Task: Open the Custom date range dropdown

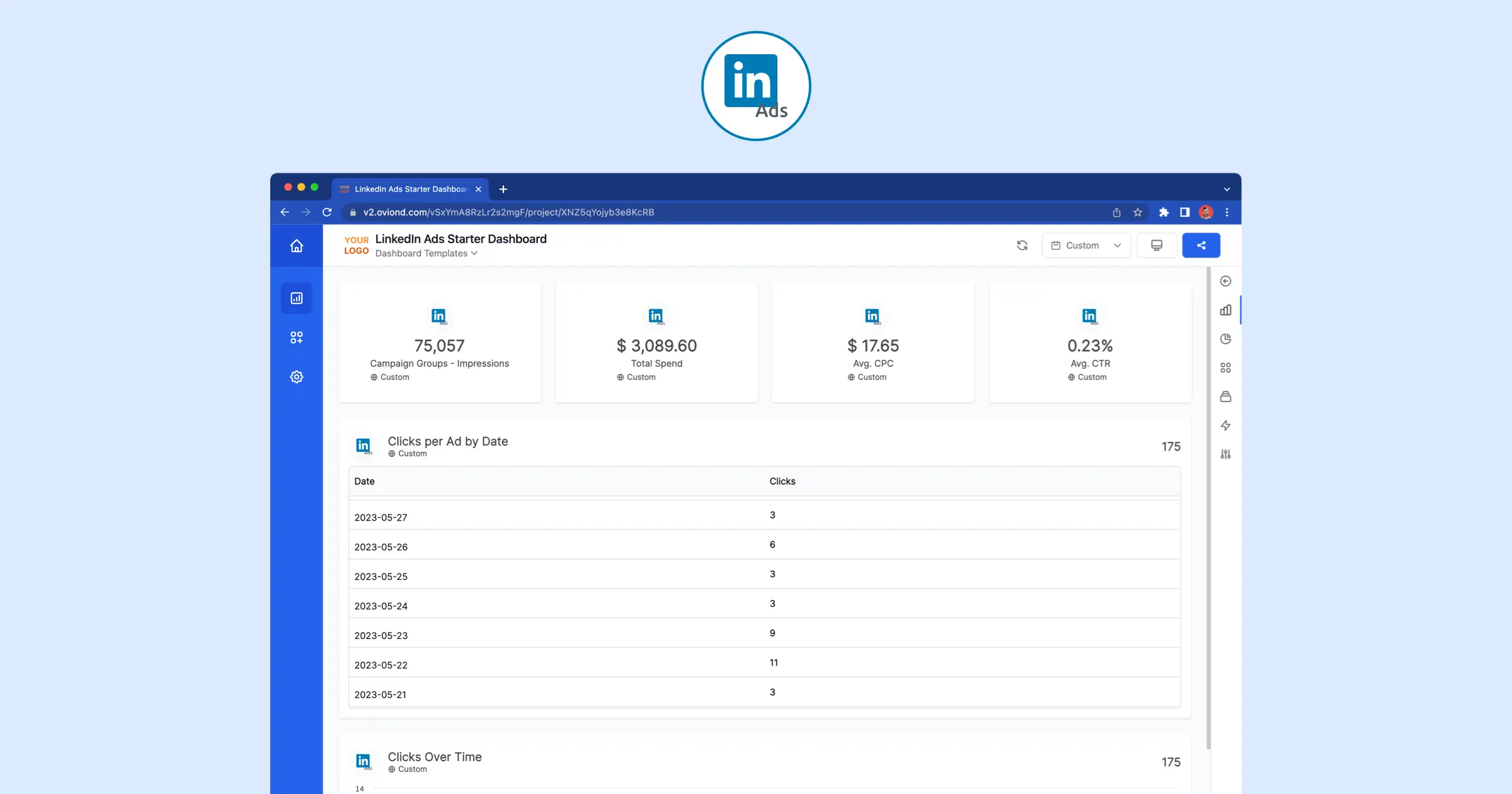Action: pos(1086,245)
